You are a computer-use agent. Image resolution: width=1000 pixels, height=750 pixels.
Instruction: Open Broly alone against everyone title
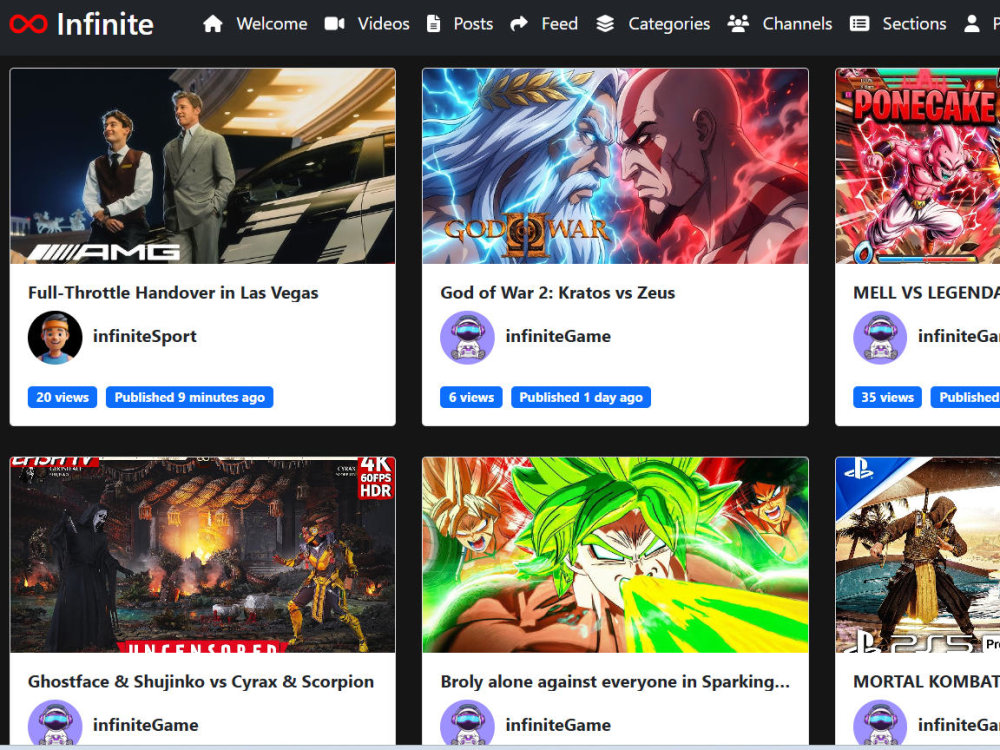615,682
